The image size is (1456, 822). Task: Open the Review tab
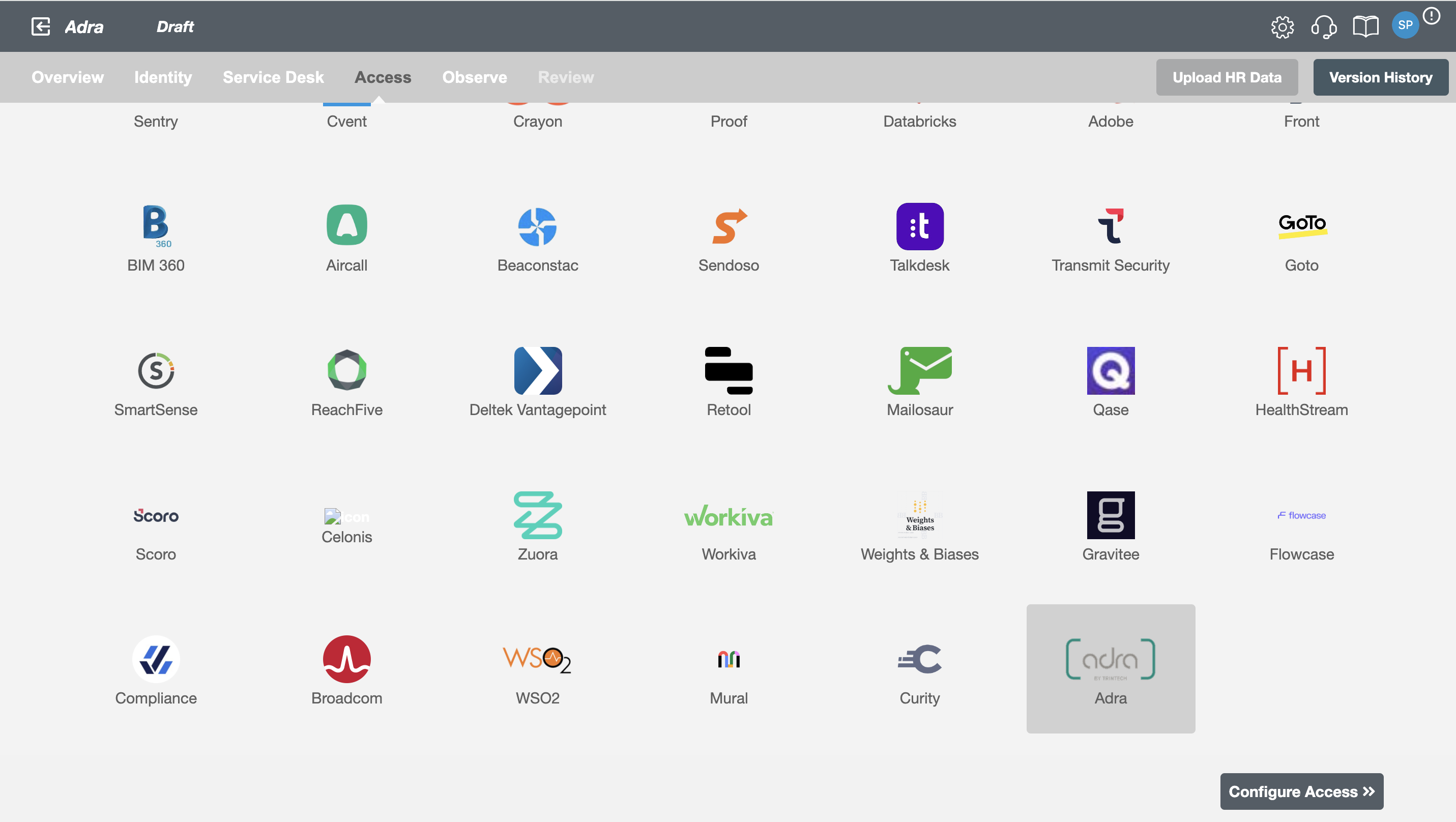pyautogui.click(x=566, y=77)
